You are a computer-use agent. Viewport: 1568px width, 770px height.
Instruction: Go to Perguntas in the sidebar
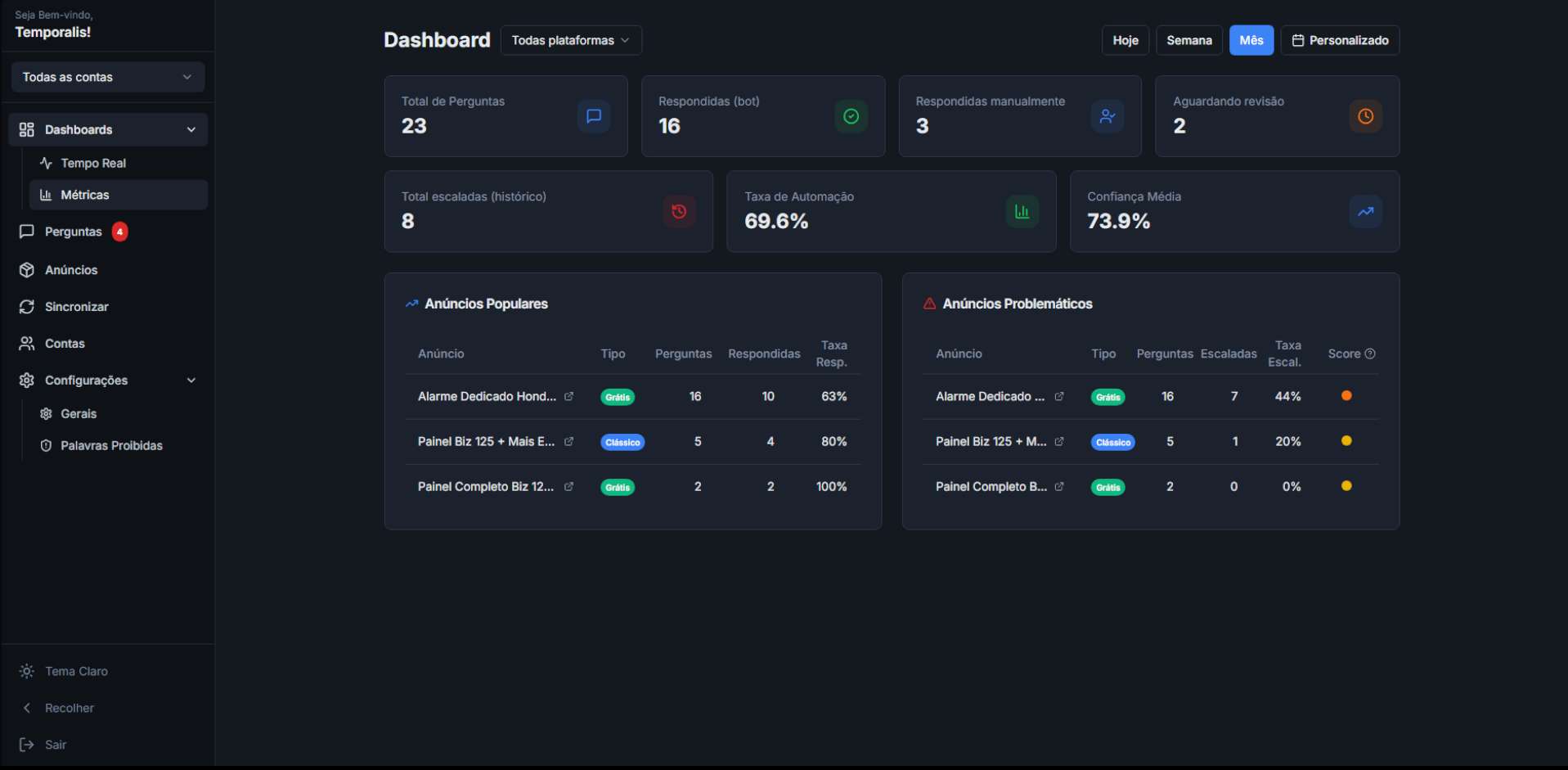[x=73, y=232]
